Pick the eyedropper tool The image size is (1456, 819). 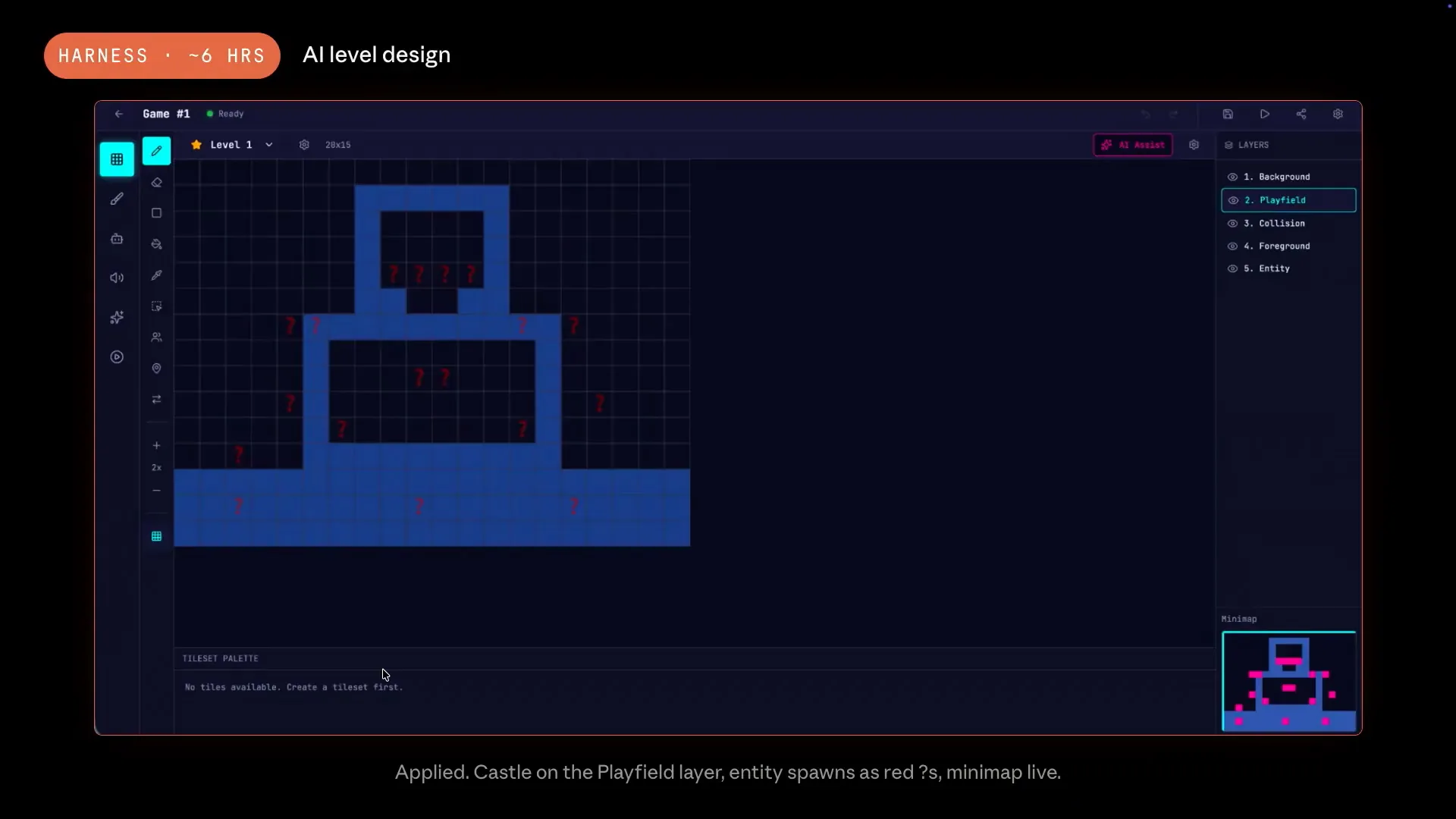[156, 275]
